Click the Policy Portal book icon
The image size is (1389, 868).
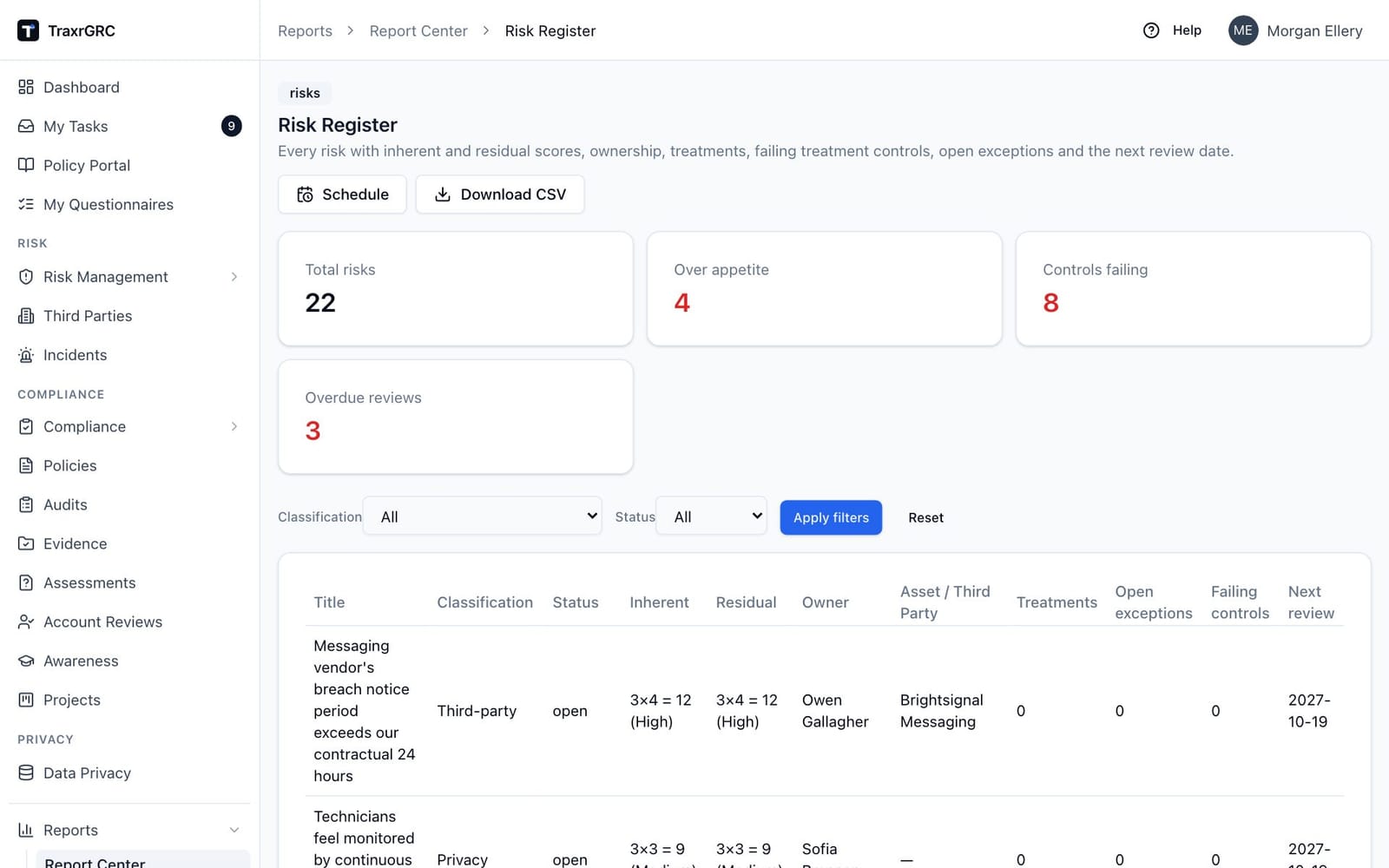coord(26,165)
